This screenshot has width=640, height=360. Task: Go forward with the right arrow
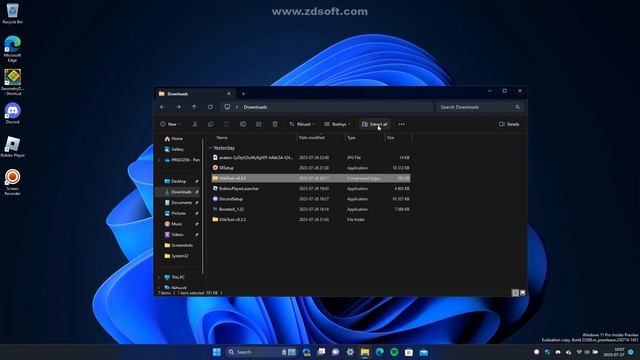click(178, 107)
